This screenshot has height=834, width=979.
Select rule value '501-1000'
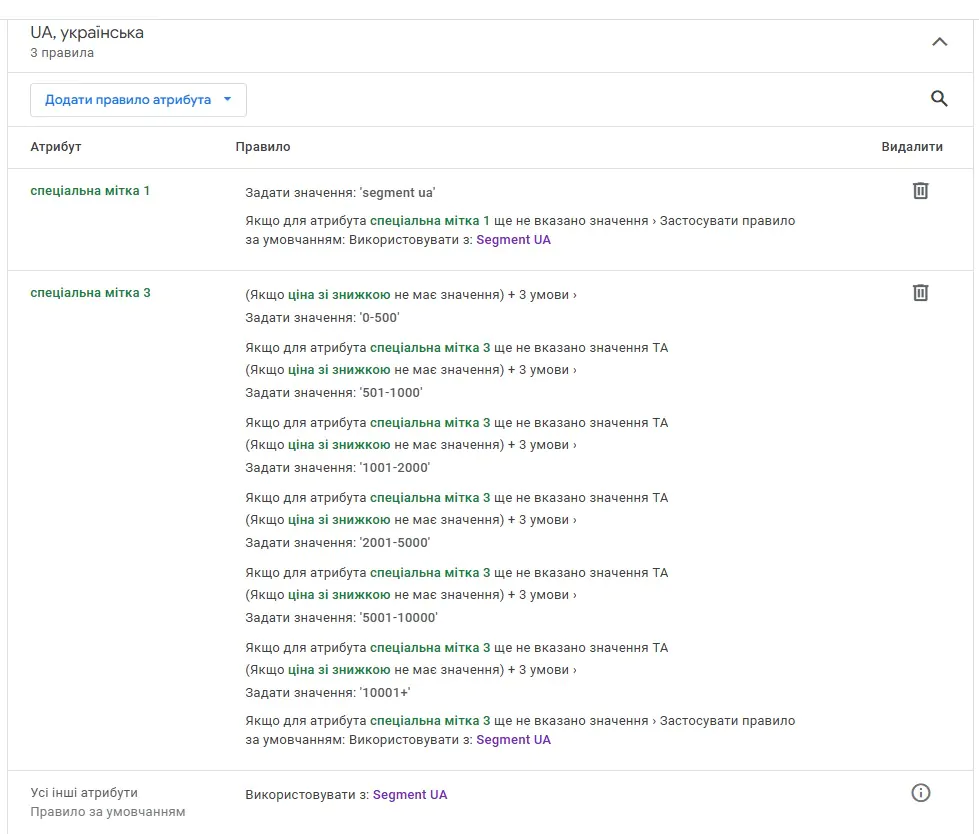tap(391, 393)
